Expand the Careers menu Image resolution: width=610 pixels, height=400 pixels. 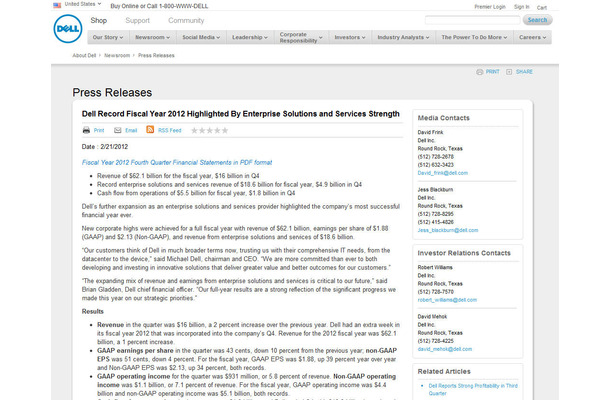533,37
